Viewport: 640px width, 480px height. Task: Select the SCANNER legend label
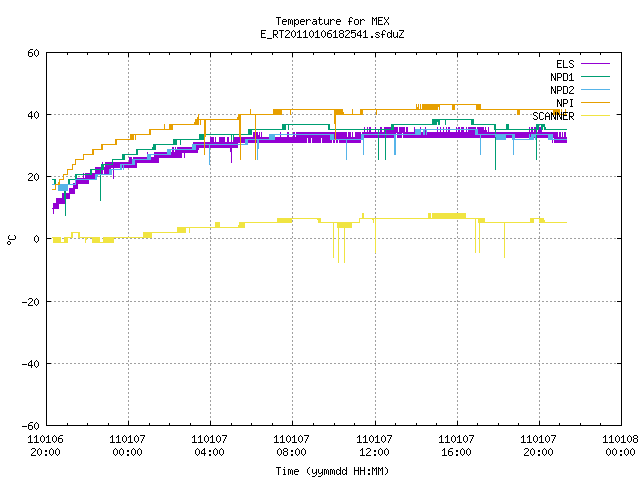pyautogui.click(x=553, y=116)
